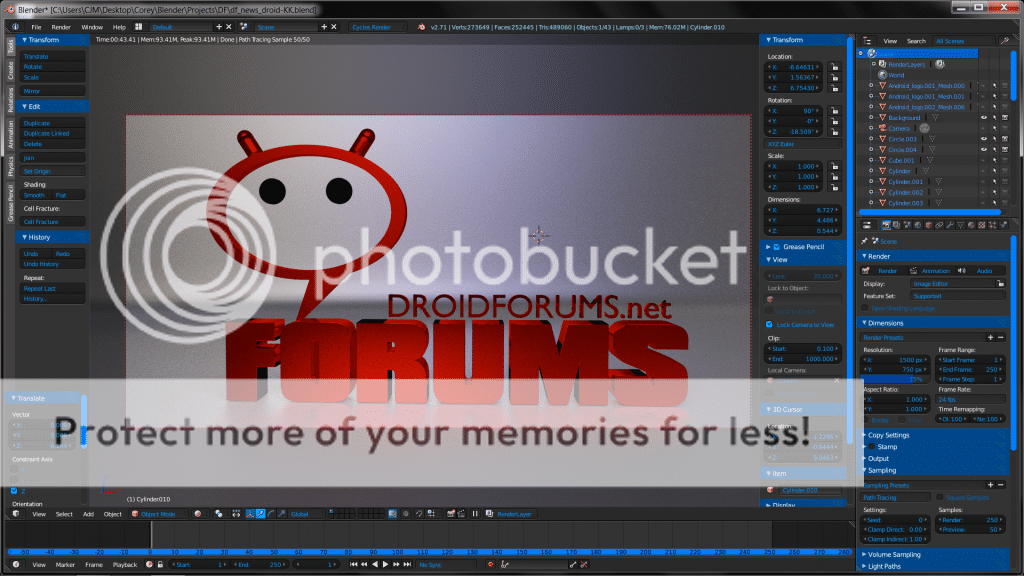This screenshot has width=1024, height=576.
Task: Hide the Background object via eye icon
Action: (984, 118)
